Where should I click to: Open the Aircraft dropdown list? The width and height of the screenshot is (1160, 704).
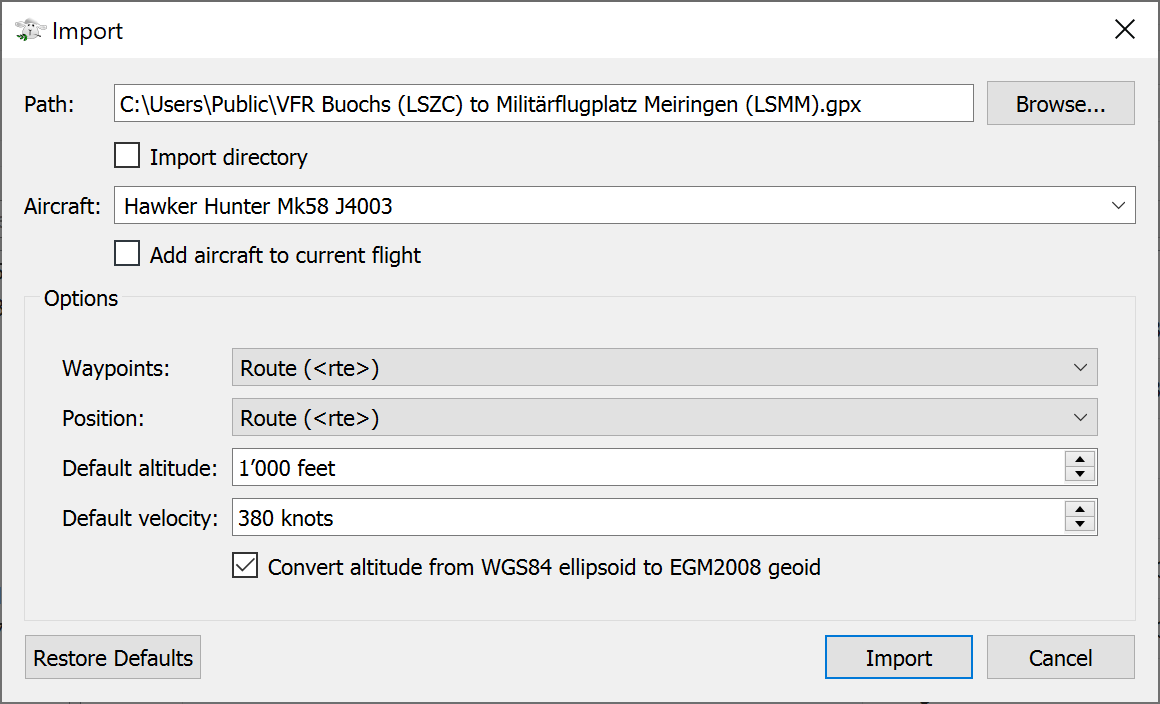(624, 206)
